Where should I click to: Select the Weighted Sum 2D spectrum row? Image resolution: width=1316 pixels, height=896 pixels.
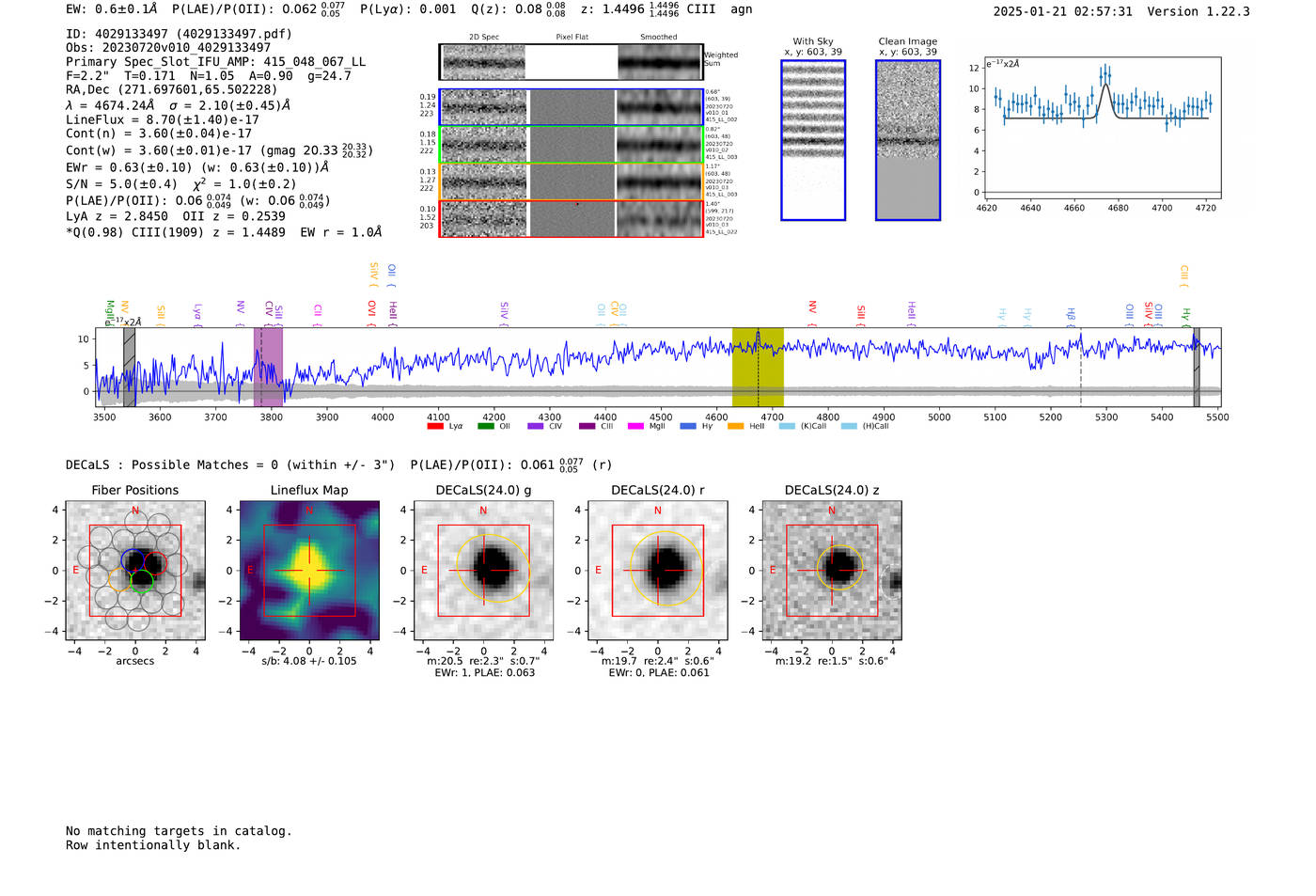(572, 62)
